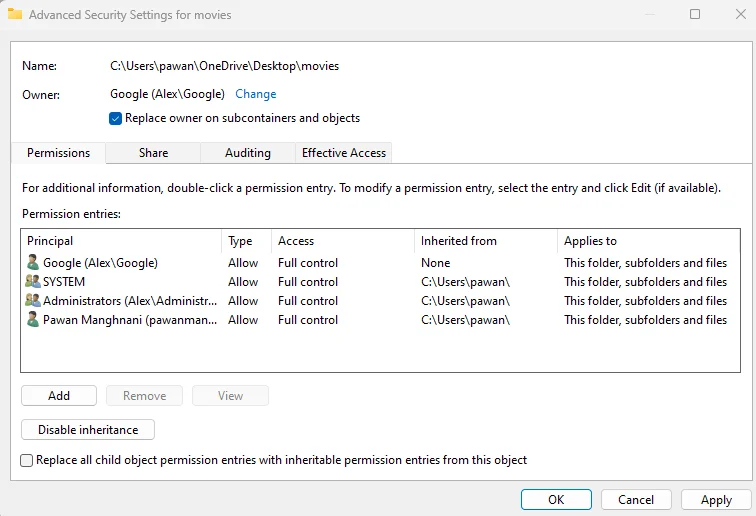Click the folder path next to Name
The width and height of the screenshot is (756, 516).
225,66
